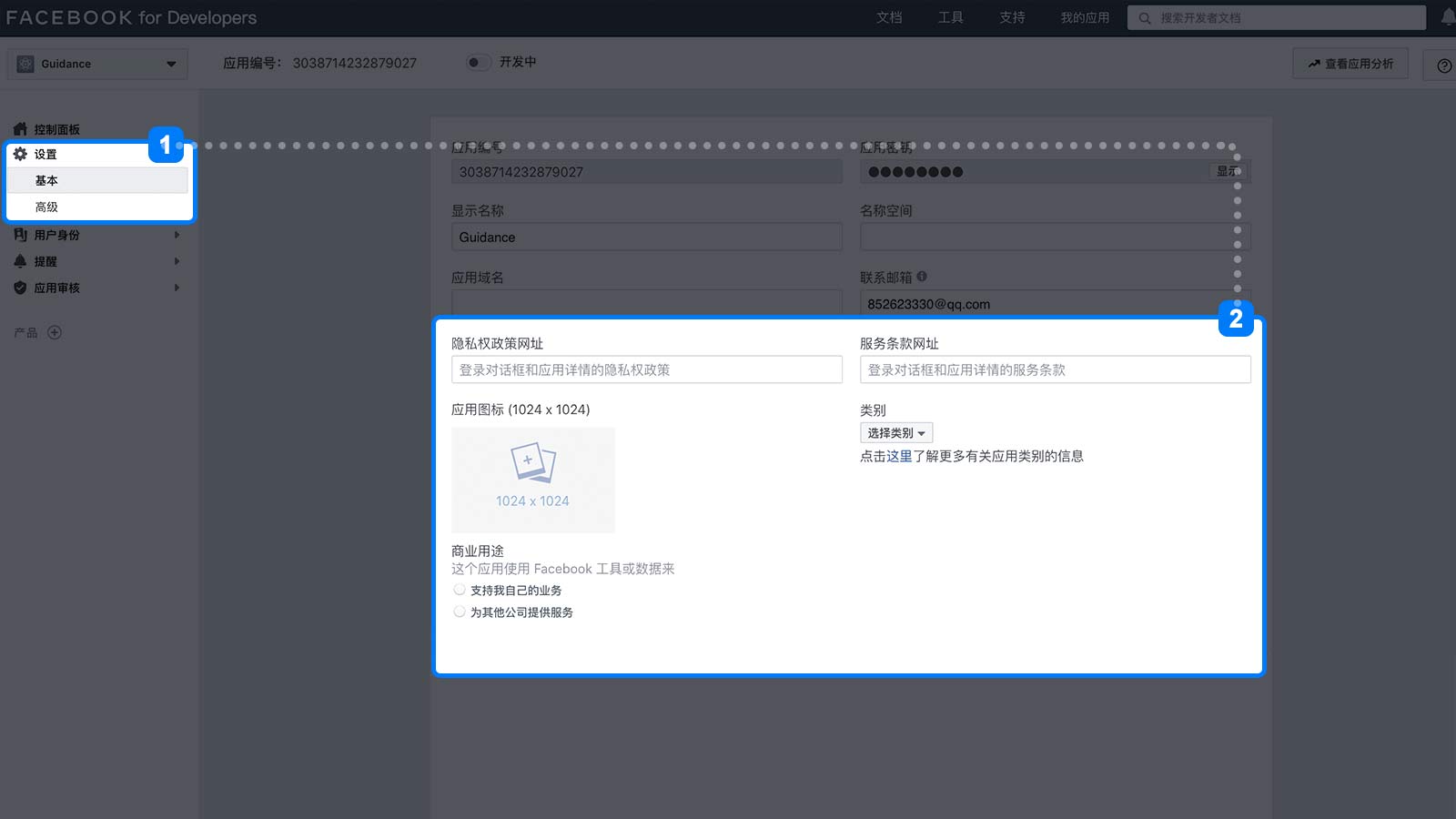
Task: Toggle the 开发中 app status switch
Action: [x=479, y=62]
